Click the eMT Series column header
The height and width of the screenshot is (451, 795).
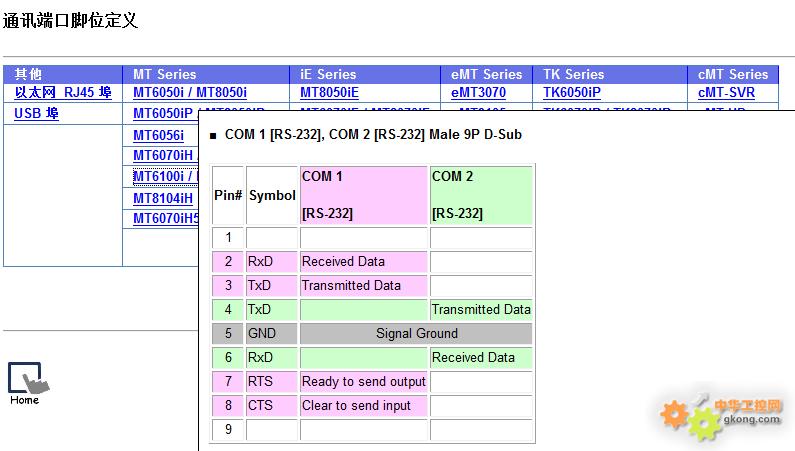tap(486, 74)
